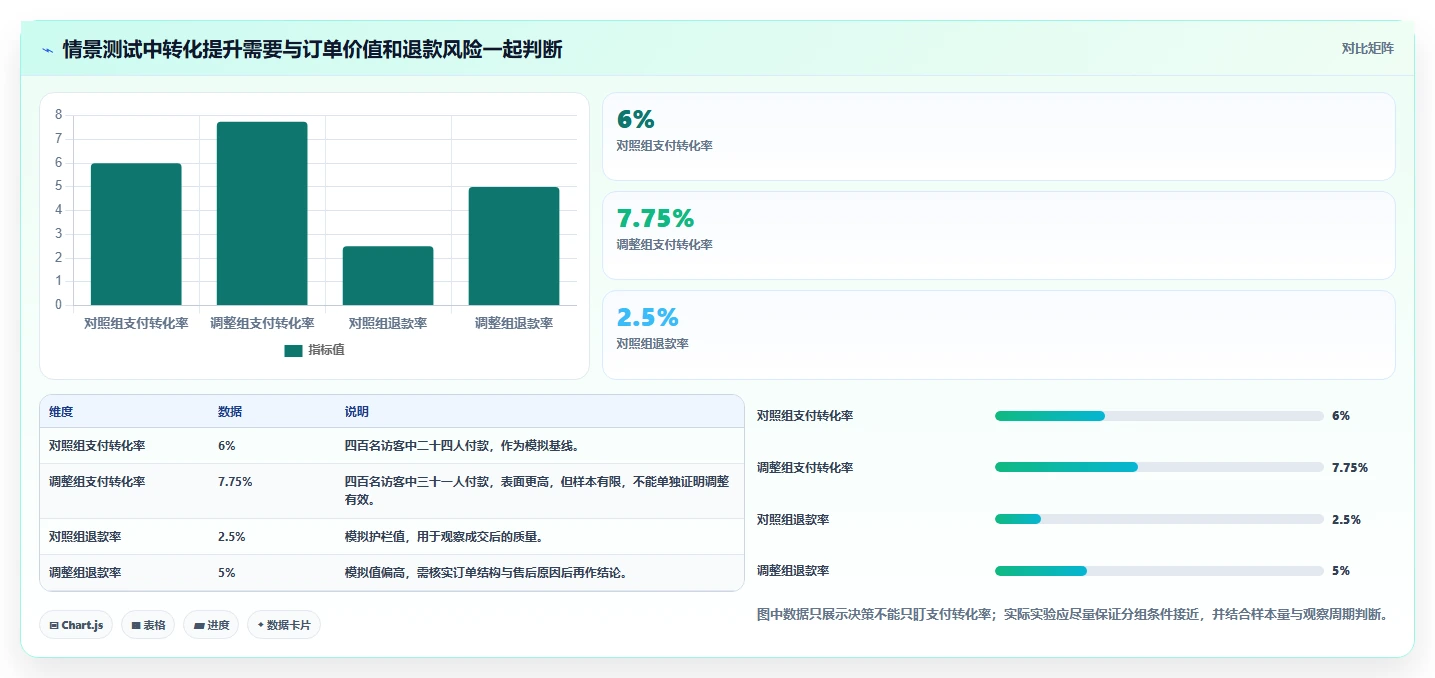The height and width of the screenshot is (678, 1435).
Task: Click the 数据 column header
Action: click(230, 412)
